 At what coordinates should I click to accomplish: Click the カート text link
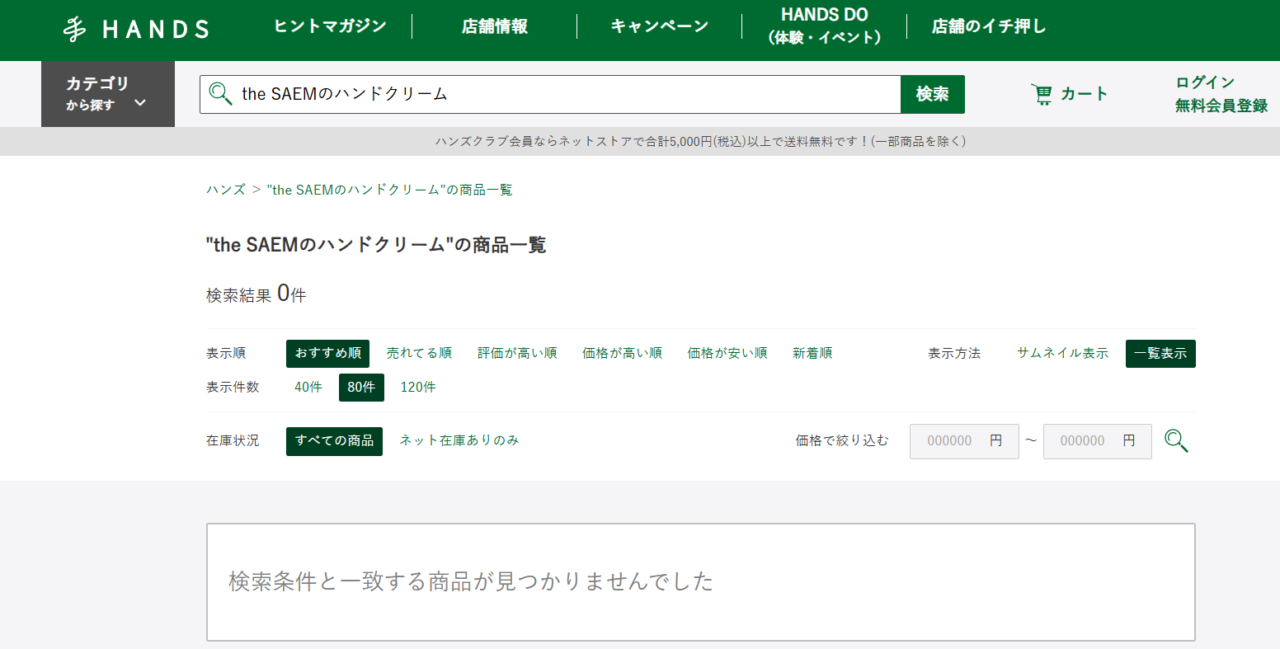click(1084, 94)
